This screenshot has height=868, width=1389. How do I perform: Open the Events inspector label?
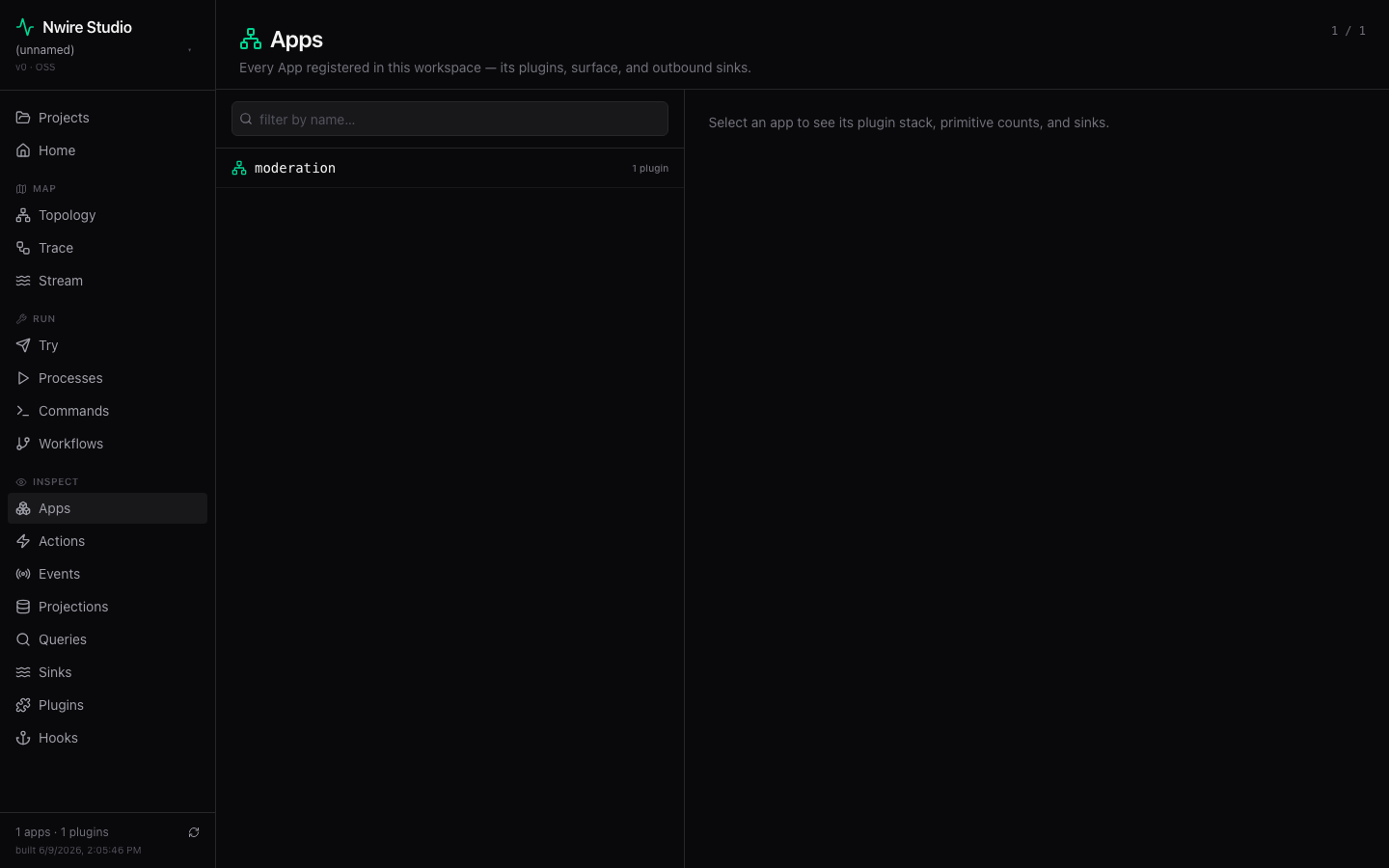pyautogui.click(x=59, y=574)
